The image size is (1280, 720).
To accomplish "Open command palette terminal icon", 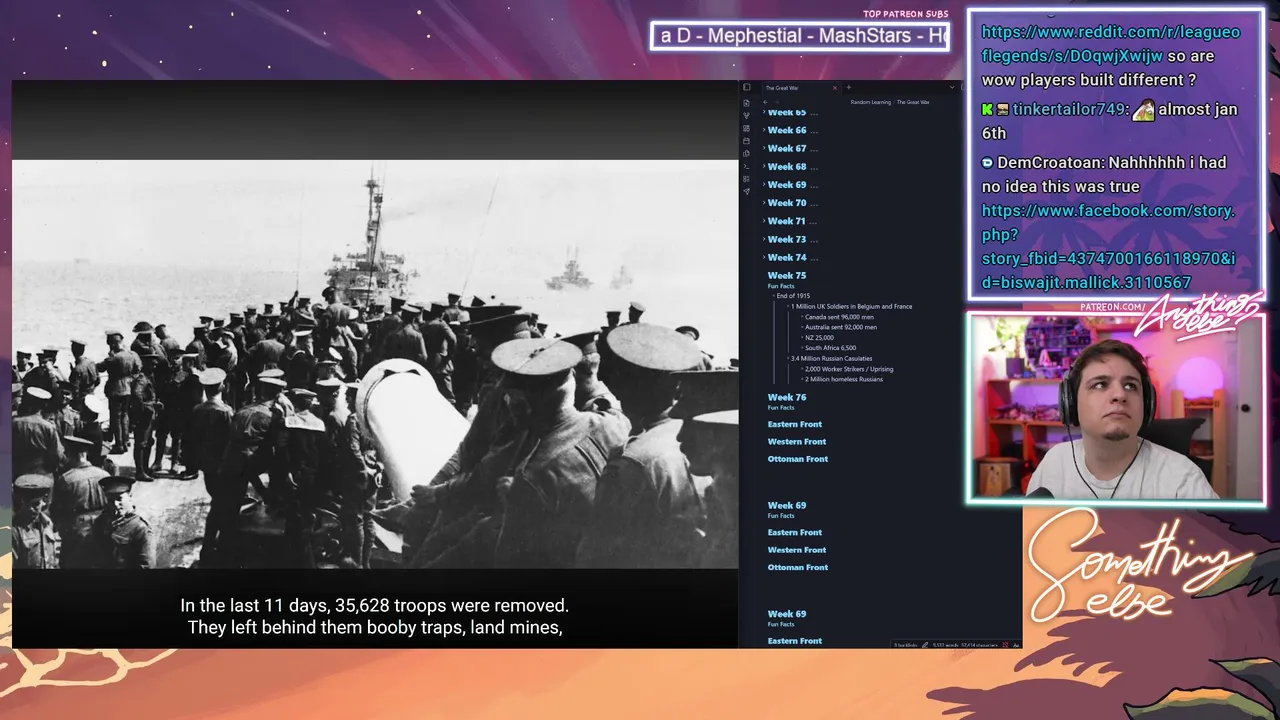I will (746, 166).
